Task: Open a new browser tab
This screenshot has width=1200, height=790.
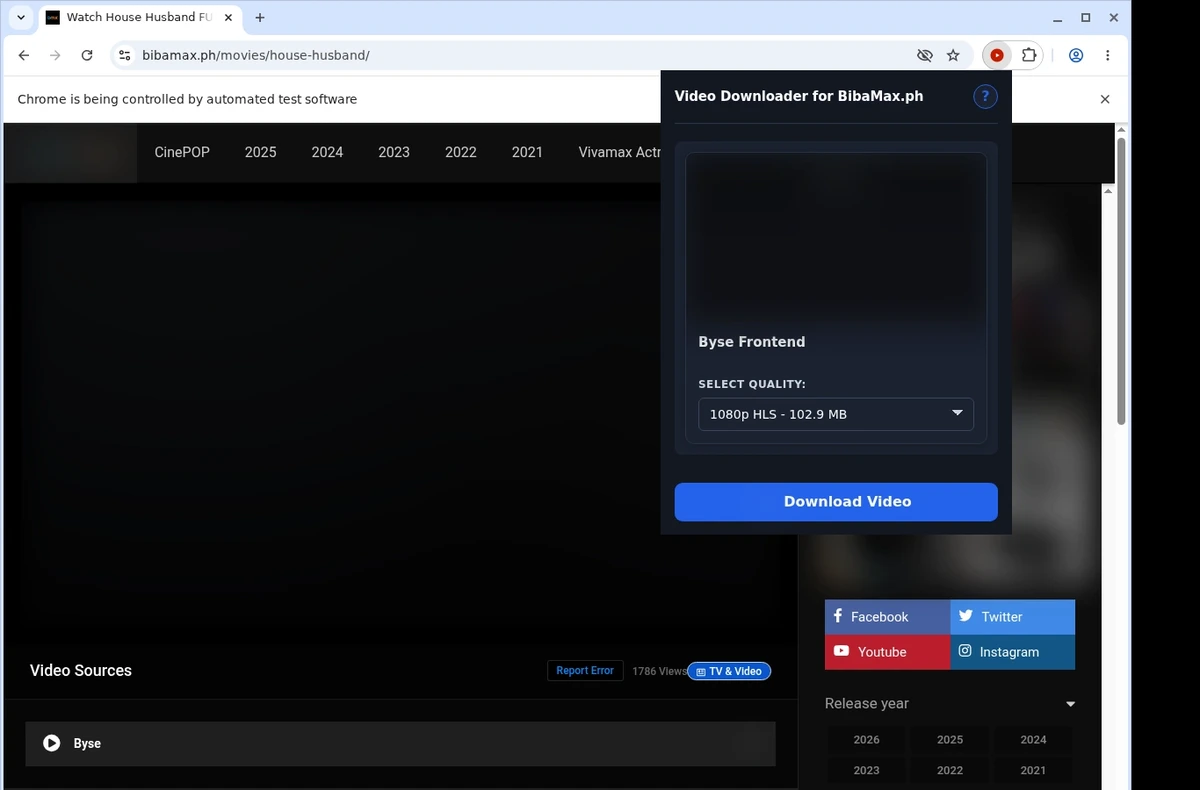Action: click(x=260, y=18)
